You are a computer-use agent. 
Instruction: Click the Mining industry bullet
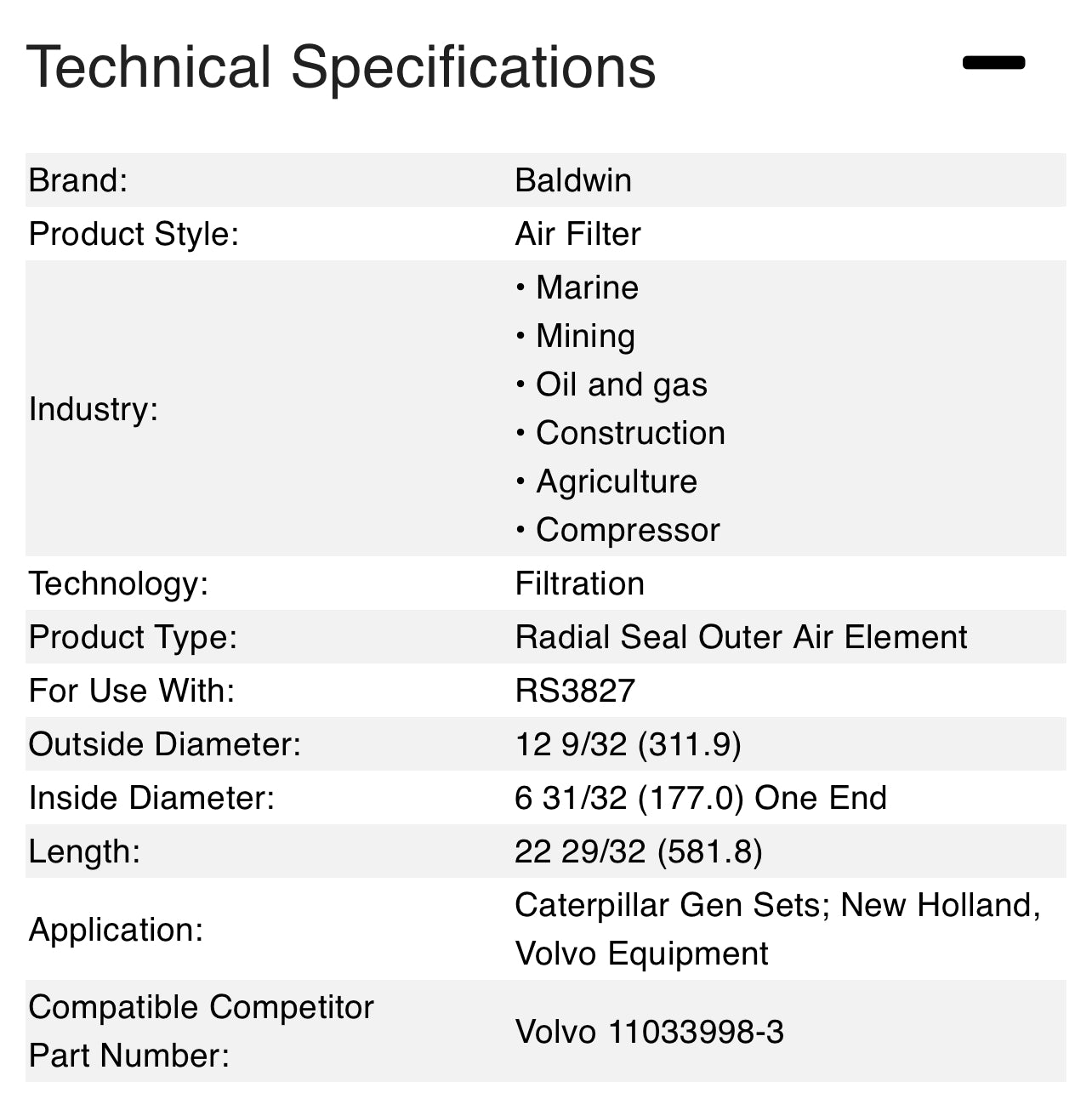click(x=585, y=336)
